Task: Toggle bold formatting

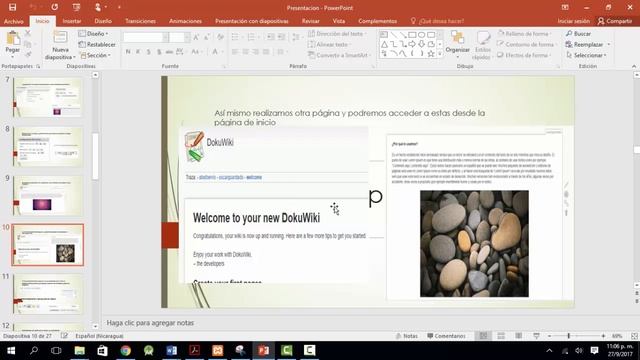Action: 128,52
